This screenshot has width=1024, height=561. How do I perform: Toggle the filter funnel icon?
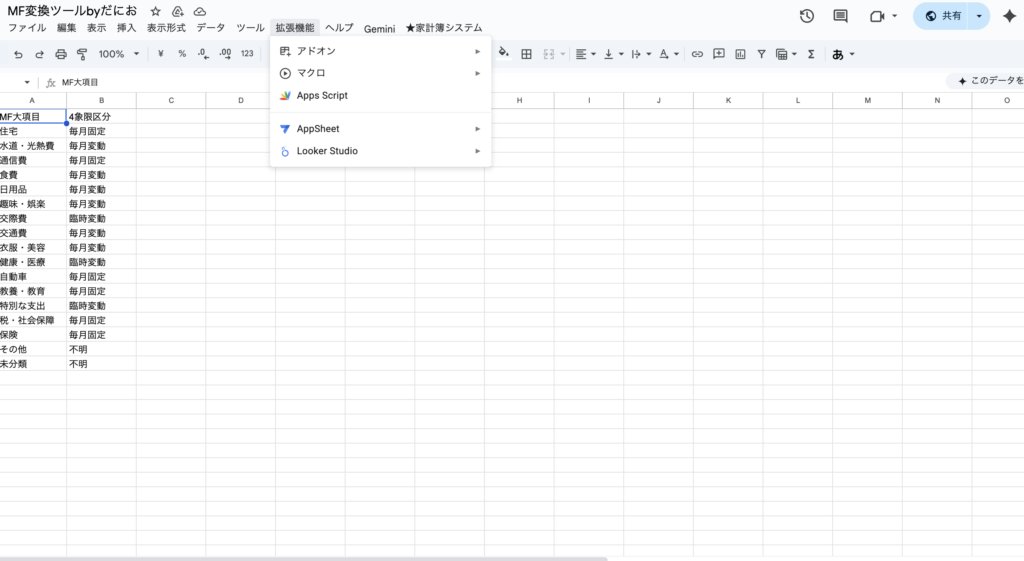click(761, 54)
